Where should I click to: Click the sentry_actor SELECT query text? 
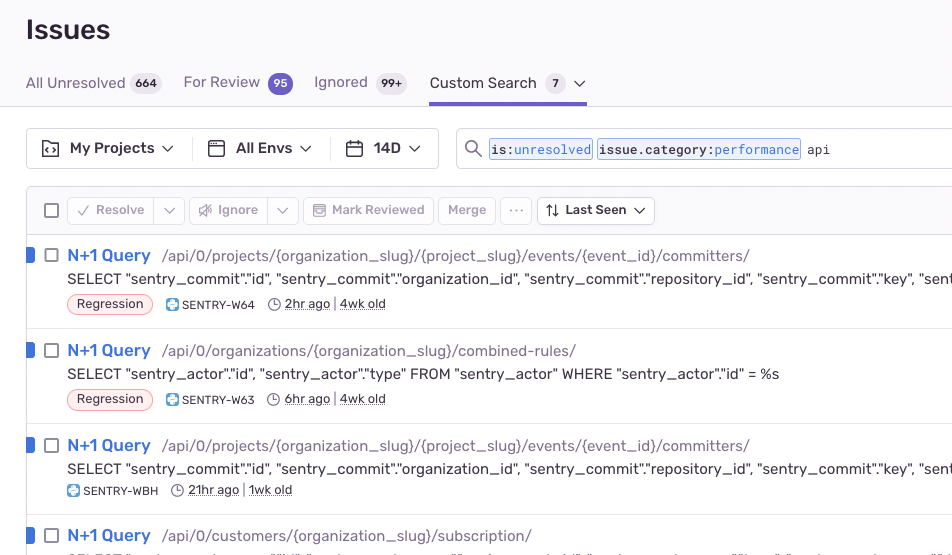tap(423, 374)
